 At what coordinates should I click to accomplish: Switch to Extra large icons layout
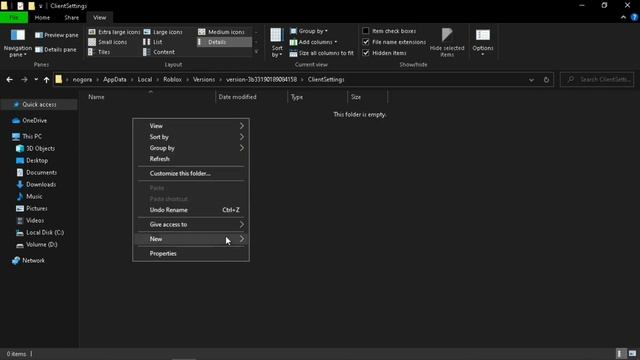pos(114,32)
